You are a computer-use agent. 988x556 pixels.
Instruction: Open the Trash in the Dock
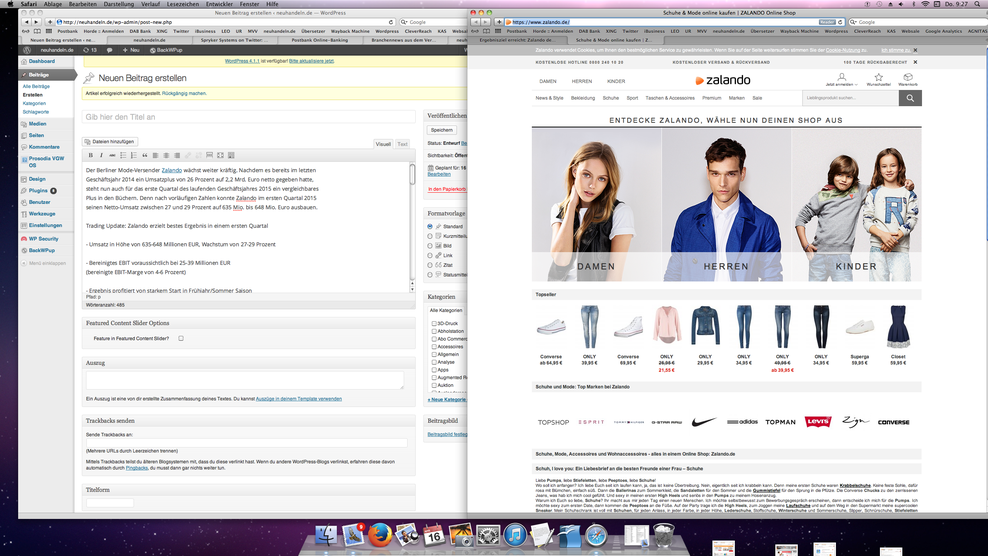pyautogui.click(x=663, y=535)
